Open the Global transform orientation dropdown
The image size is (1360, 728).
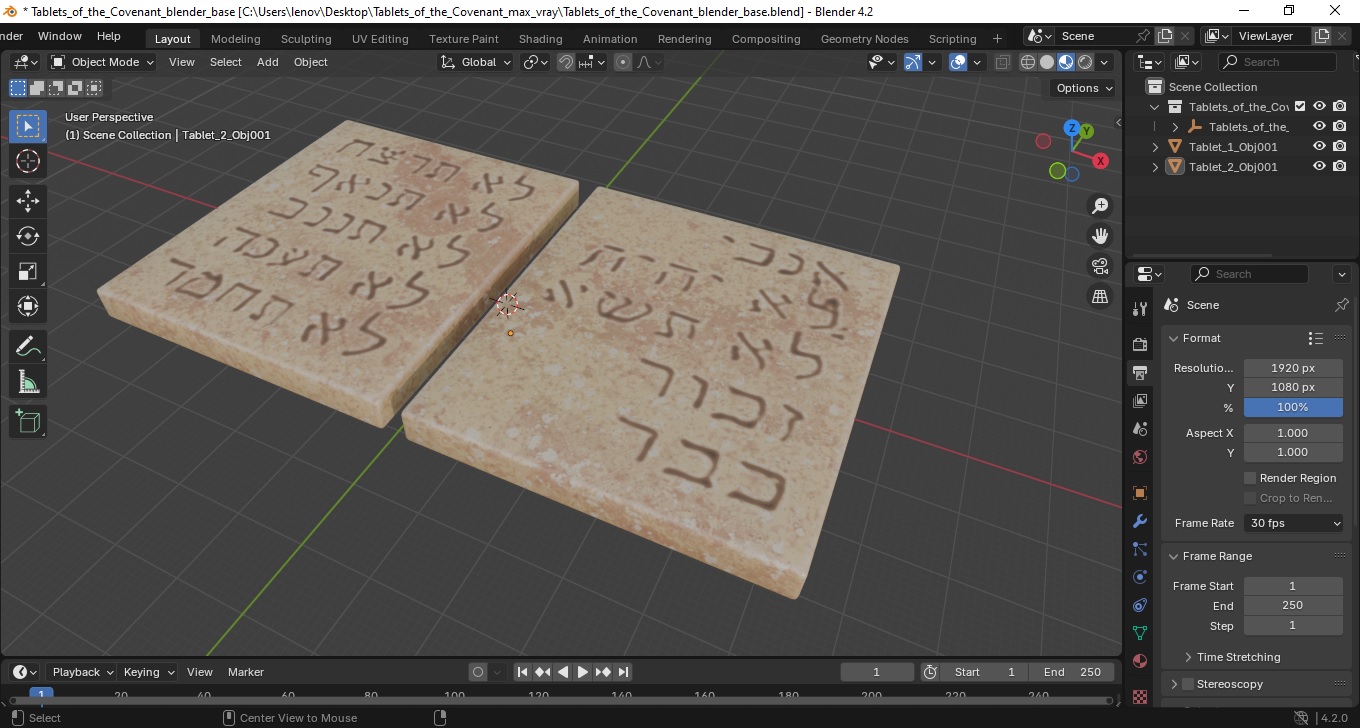(x=476, y=62)
